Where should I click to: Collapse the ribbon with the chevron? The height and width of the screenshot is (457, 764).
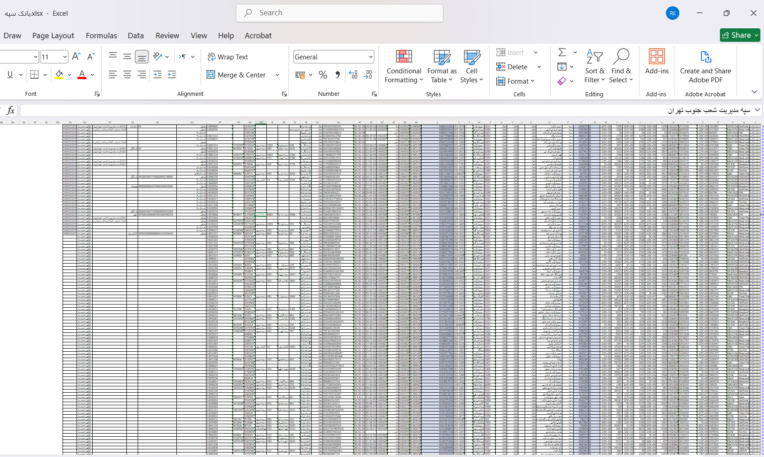coord(754,92)
